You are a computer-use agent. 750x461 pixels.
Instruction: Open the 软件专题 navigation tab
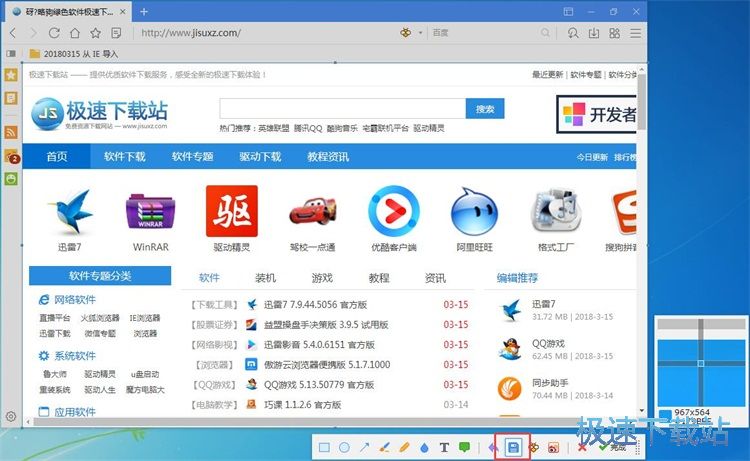click(192, 156)
